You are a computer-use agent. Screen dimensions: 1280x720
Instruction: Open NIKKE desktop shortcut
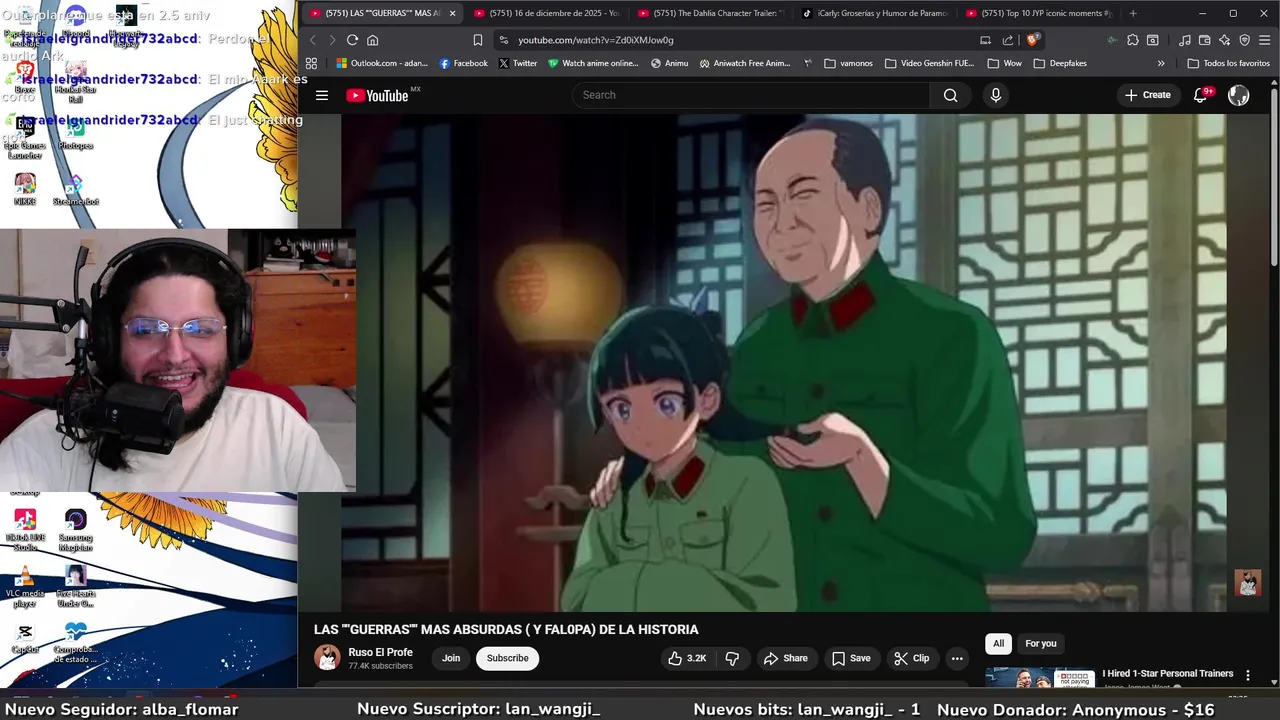tap(25, 190)
